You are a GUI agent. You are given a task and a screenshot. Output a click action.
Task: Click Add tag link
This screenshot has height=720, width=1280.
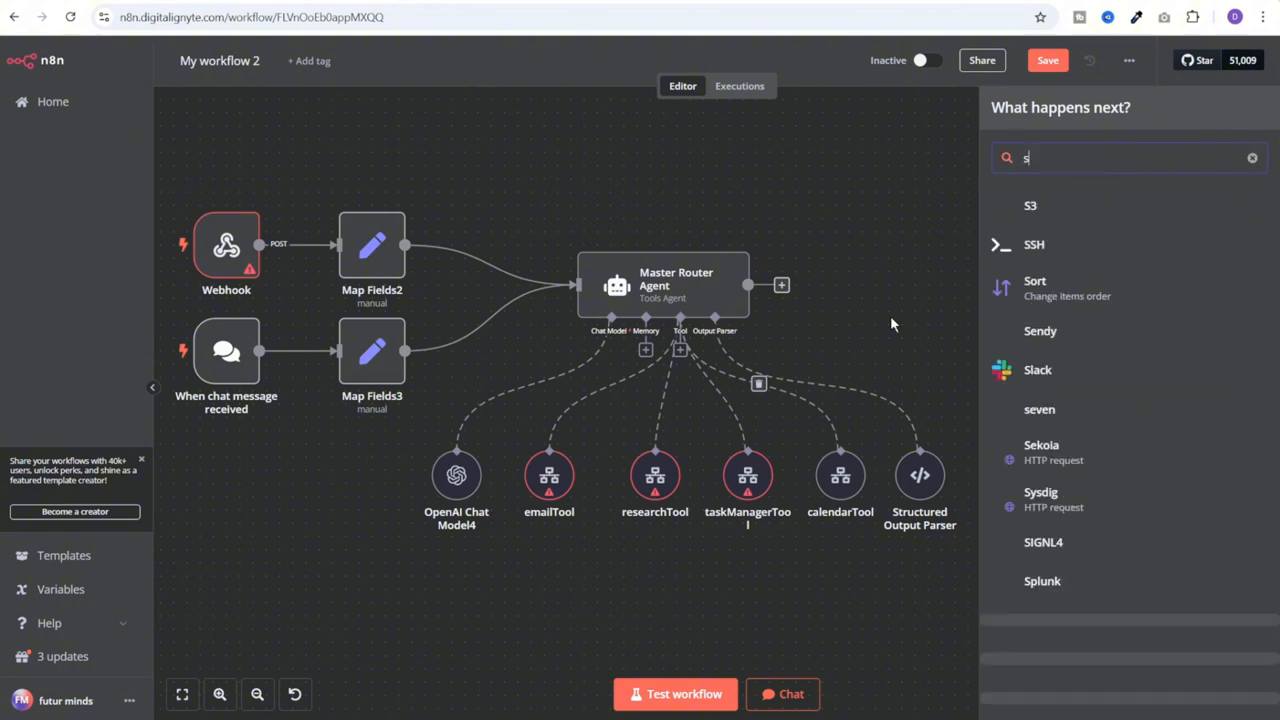pos(309,61)
